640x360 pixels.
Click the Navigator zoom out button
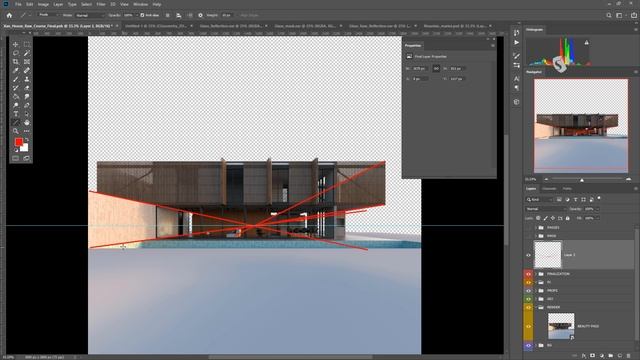coord(546,179)
